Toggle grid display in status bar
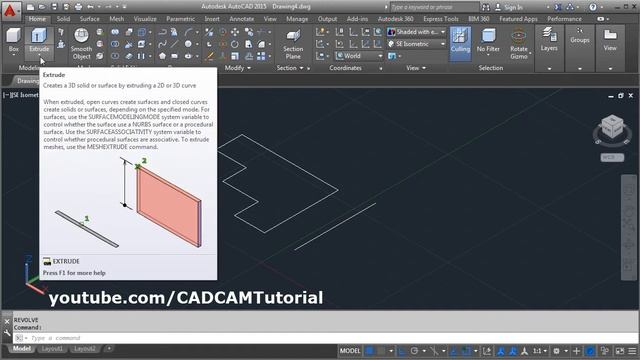 point(370,351)
